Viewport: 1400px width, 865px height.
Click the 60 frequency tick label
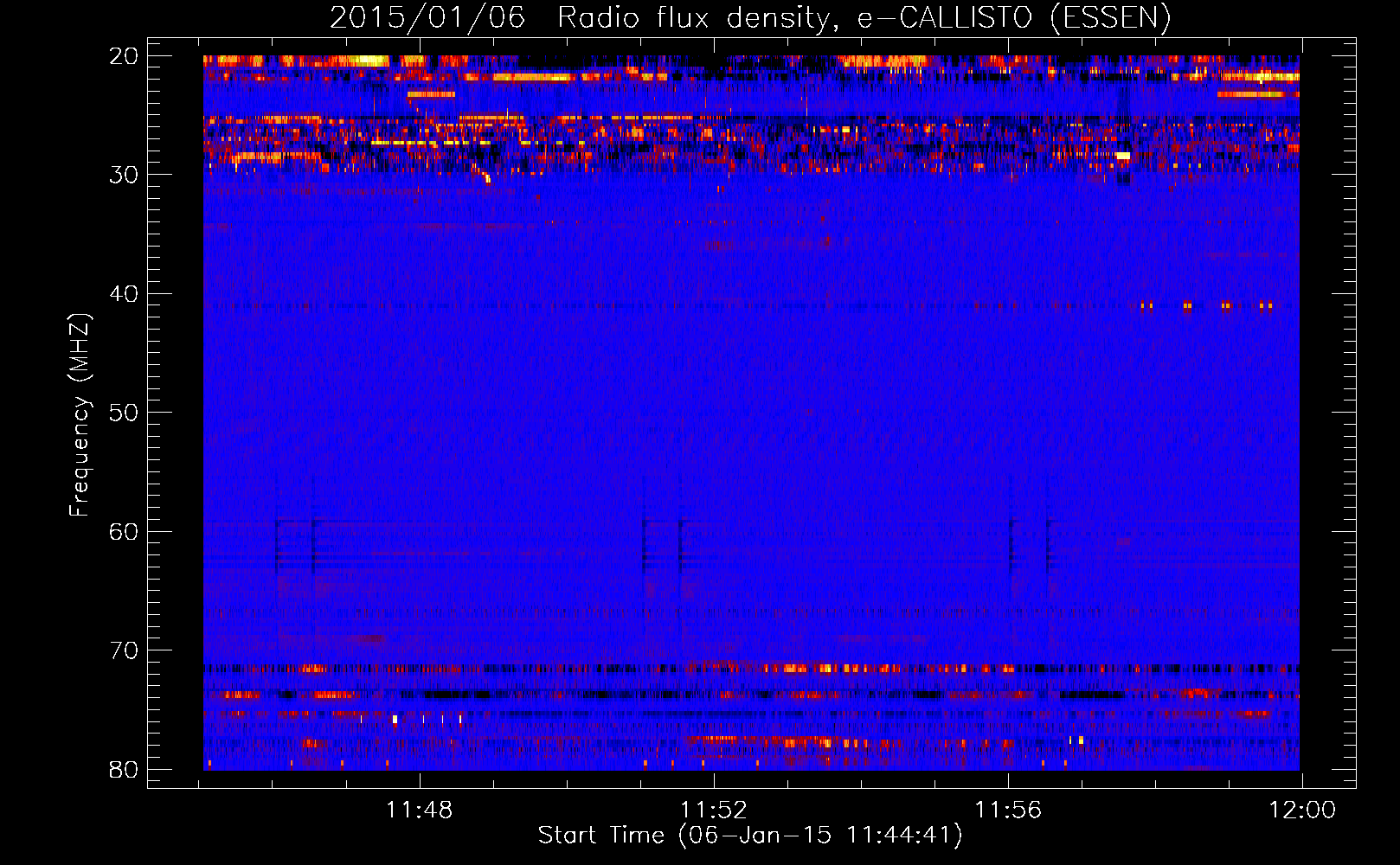click(x=124, y=532)
